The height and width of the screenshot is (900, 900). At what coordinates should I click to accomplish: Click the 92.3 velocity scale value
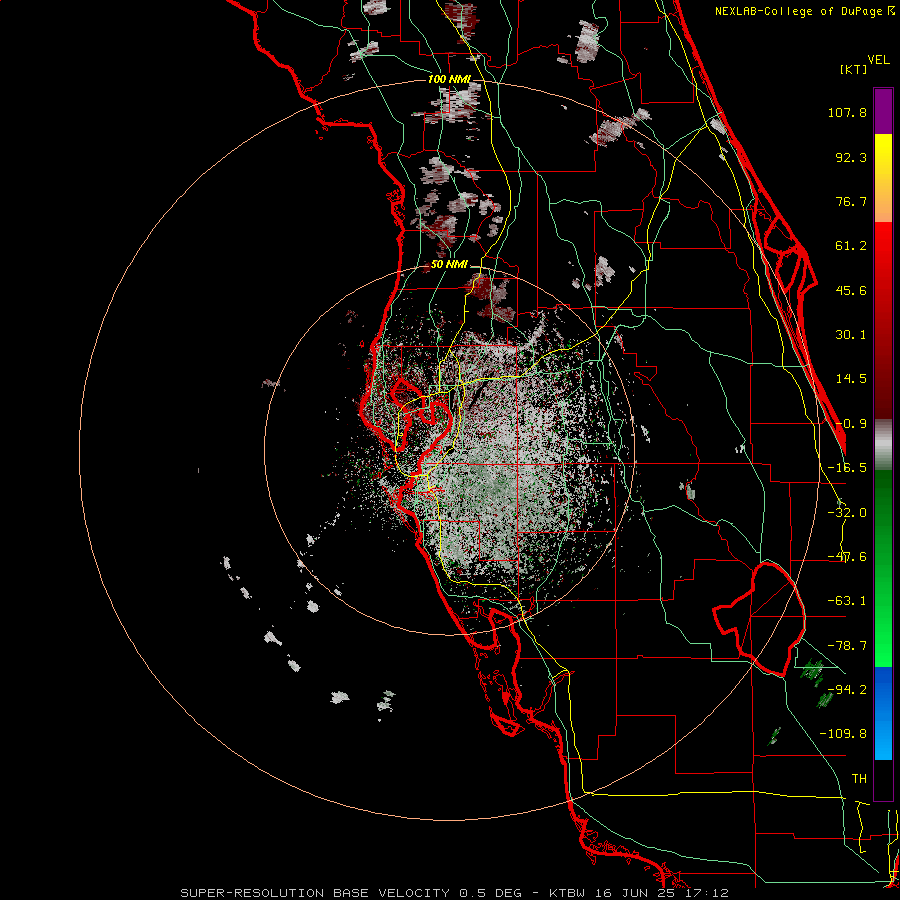point(851,157)
